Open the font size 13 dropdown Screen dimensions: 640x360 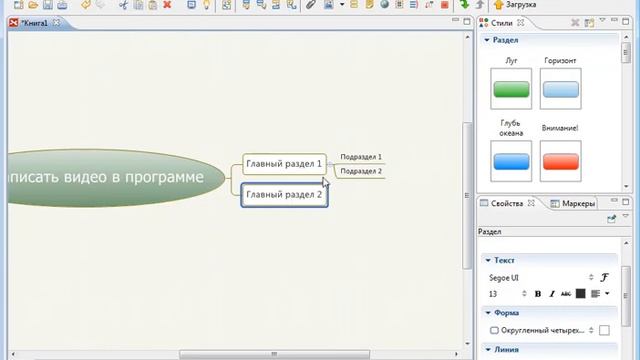point(524,293)
